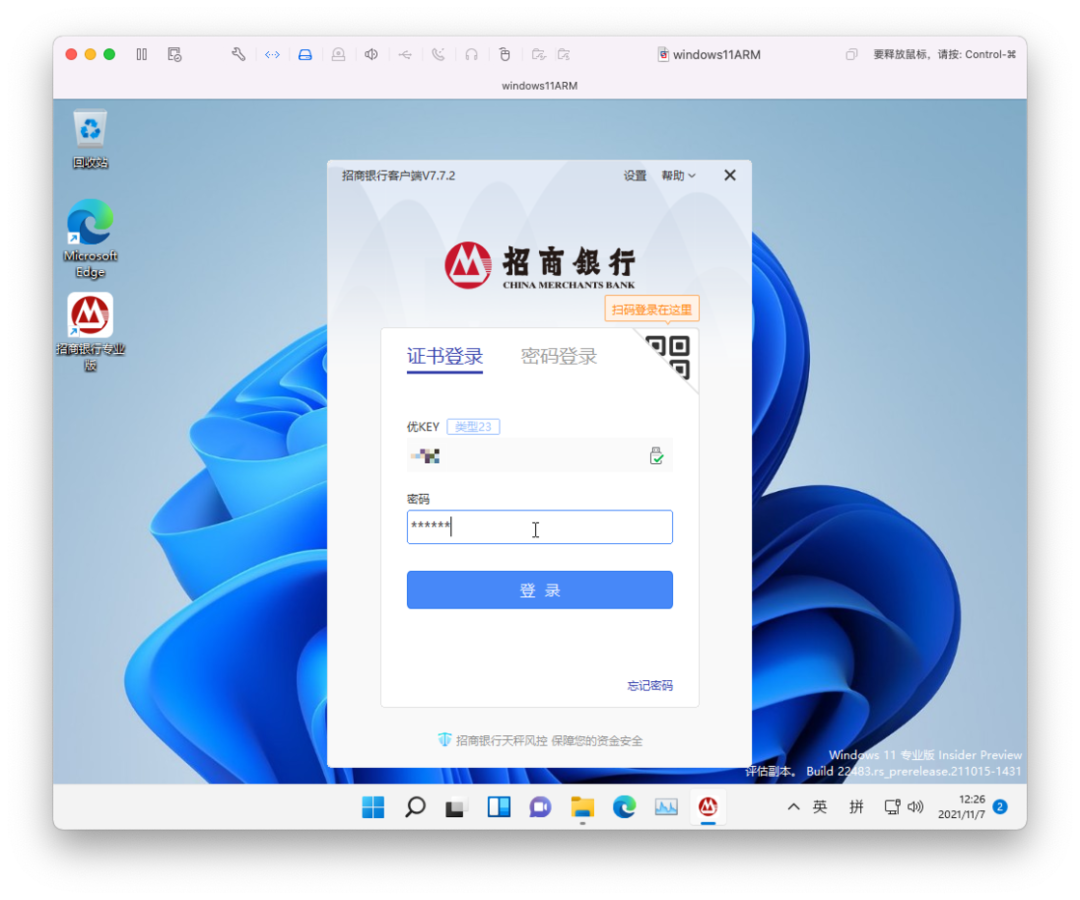
Task: Select Microsoft Edge desktop shortcut
Action: 90,238
